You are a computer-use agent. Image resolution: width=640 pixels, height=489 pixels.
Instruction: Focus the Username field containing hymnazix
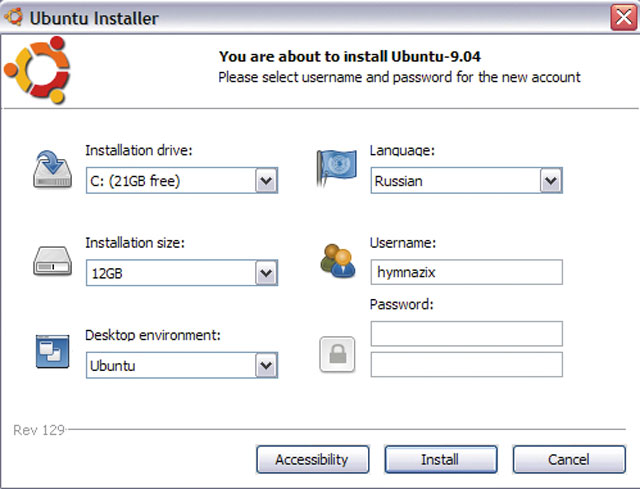[x=466, y=272]
